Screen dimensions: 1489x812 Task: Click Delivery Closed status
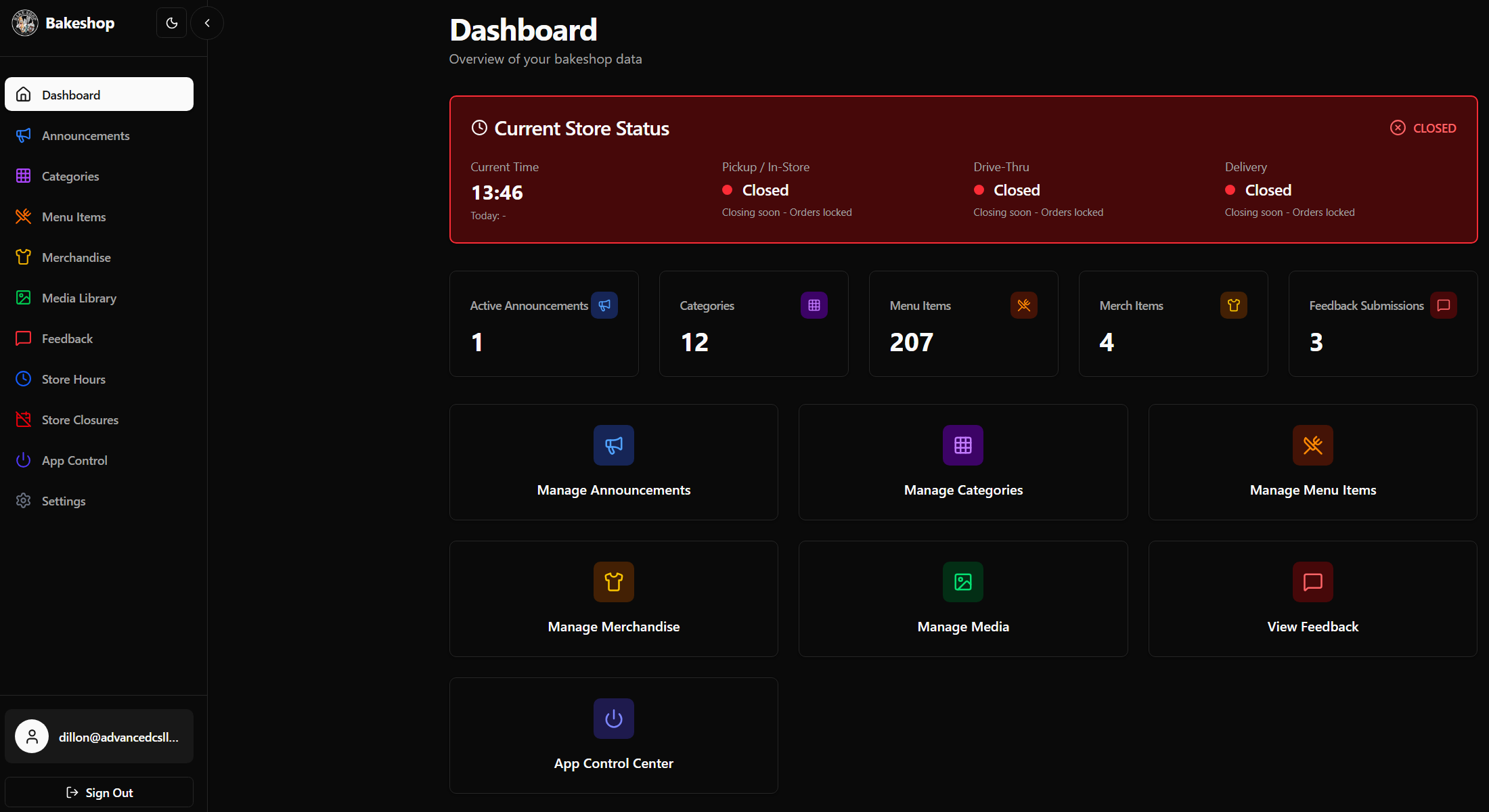(1258, 190)
